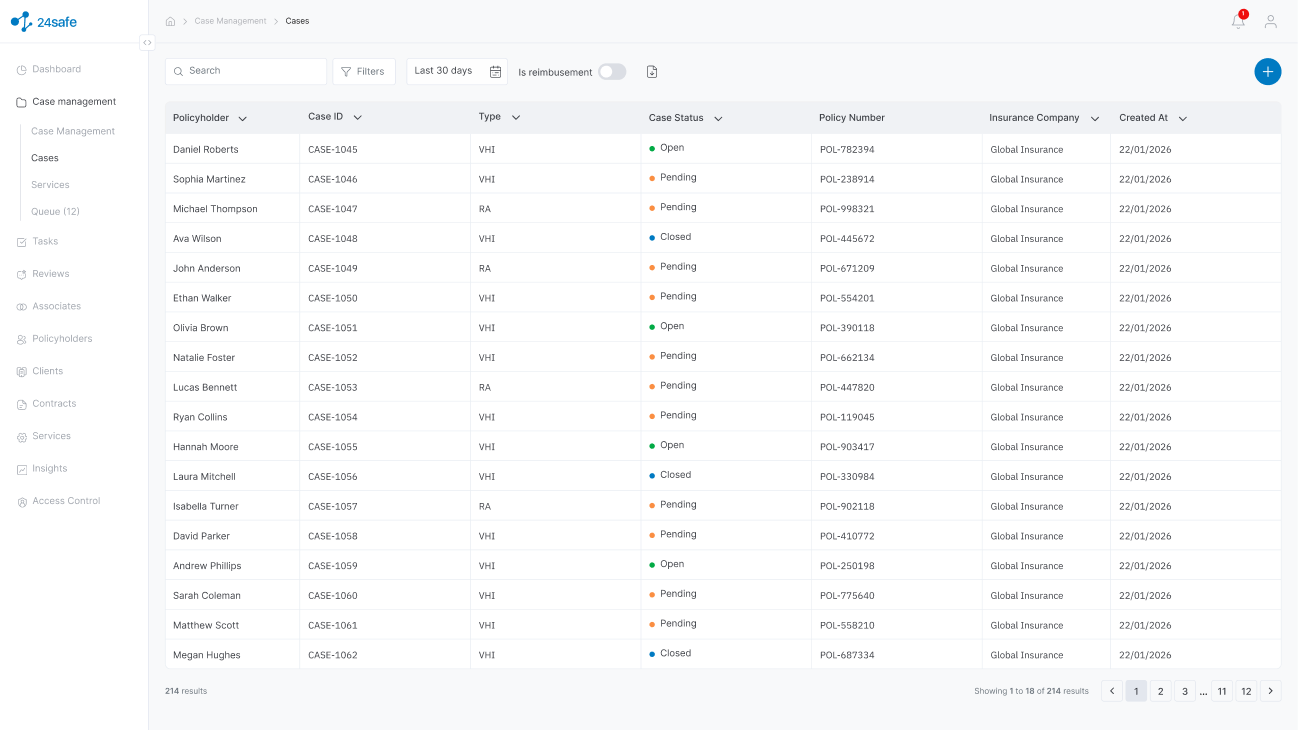Open Case Status column dropdown arrow
This screenshot has width=1298, height=730.
point(718,118)
